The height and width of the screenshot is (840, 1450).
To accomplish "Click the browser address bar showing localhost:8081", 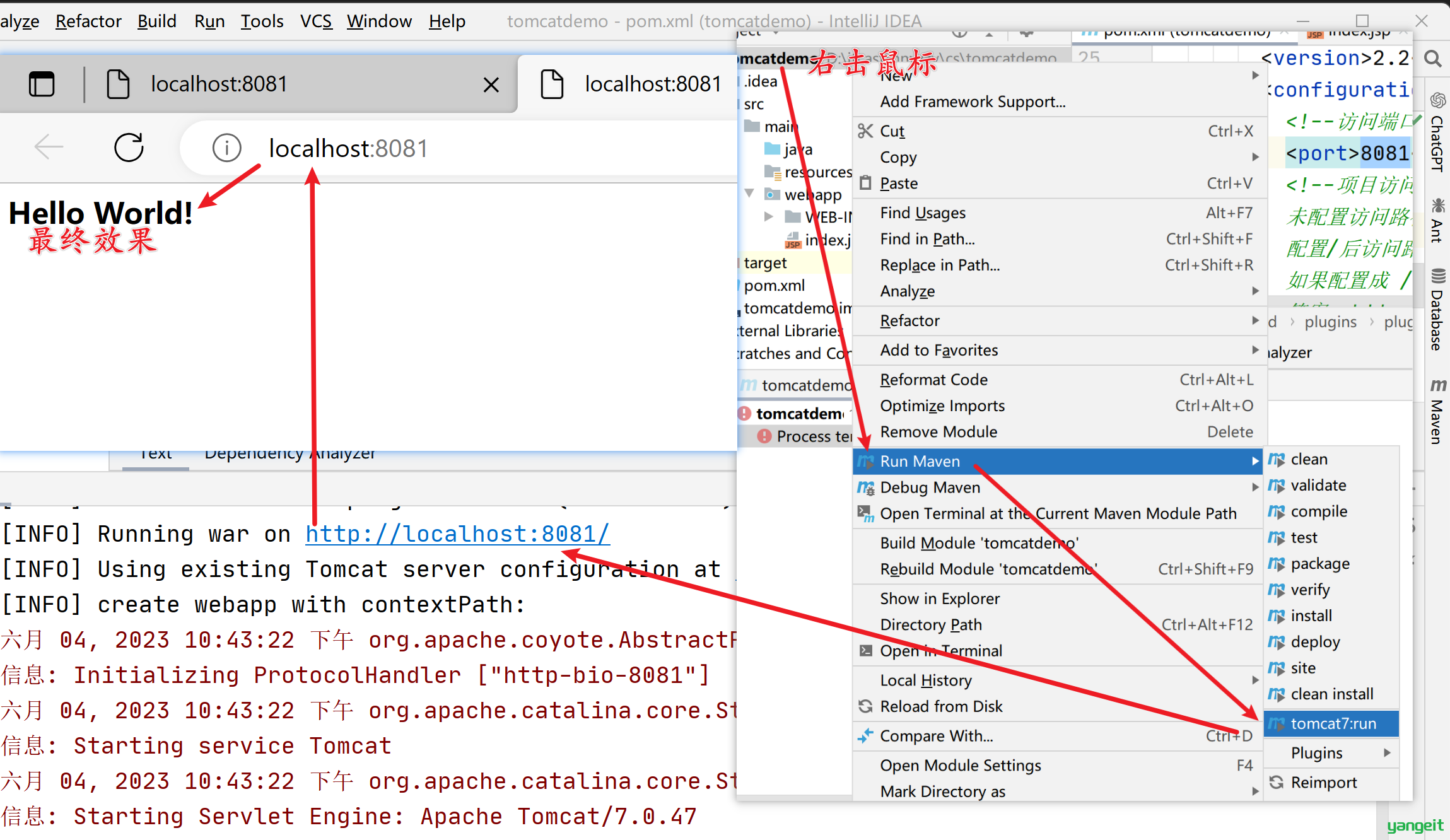I will tap(459, 148).
